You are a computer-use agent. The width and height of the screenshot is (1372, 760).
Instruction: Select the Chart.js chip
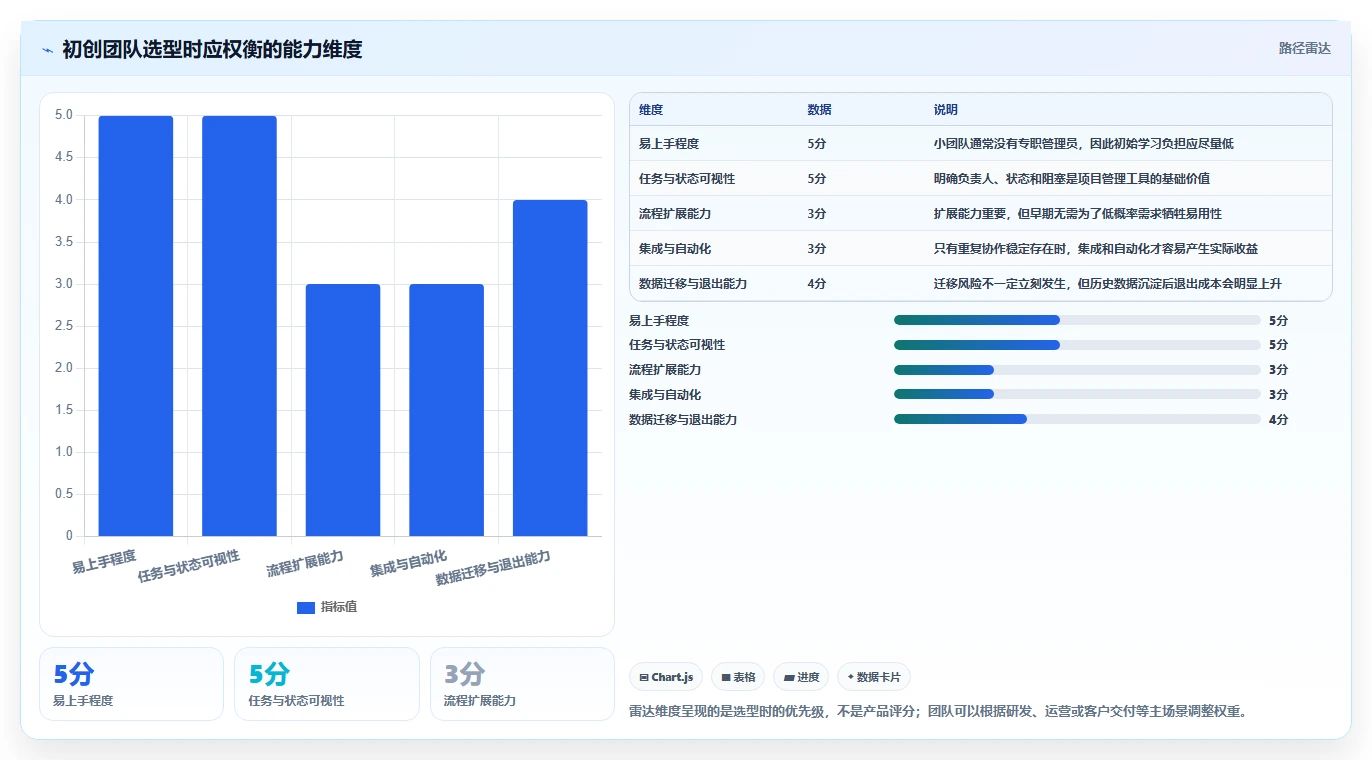point(666,677)
